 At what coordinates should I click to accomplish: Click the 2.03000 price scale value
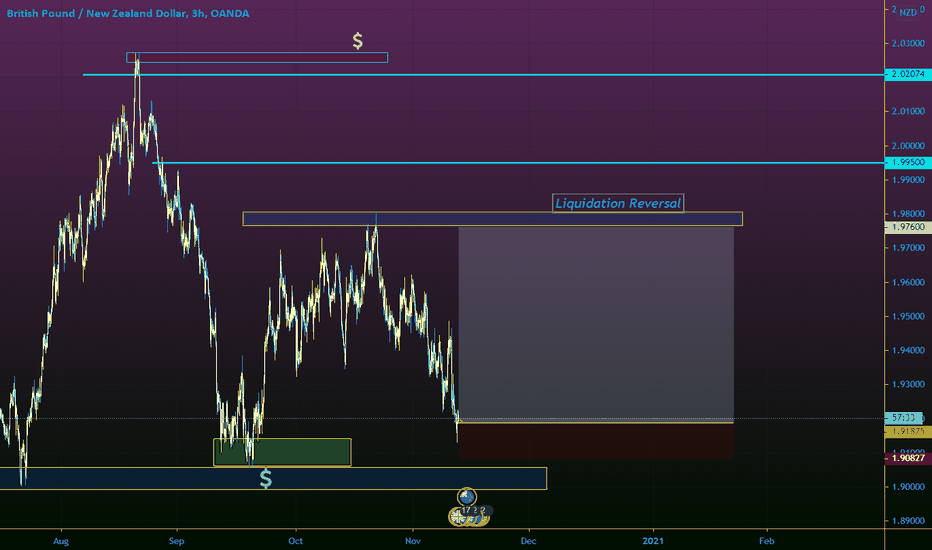click(x=908, y=43)
